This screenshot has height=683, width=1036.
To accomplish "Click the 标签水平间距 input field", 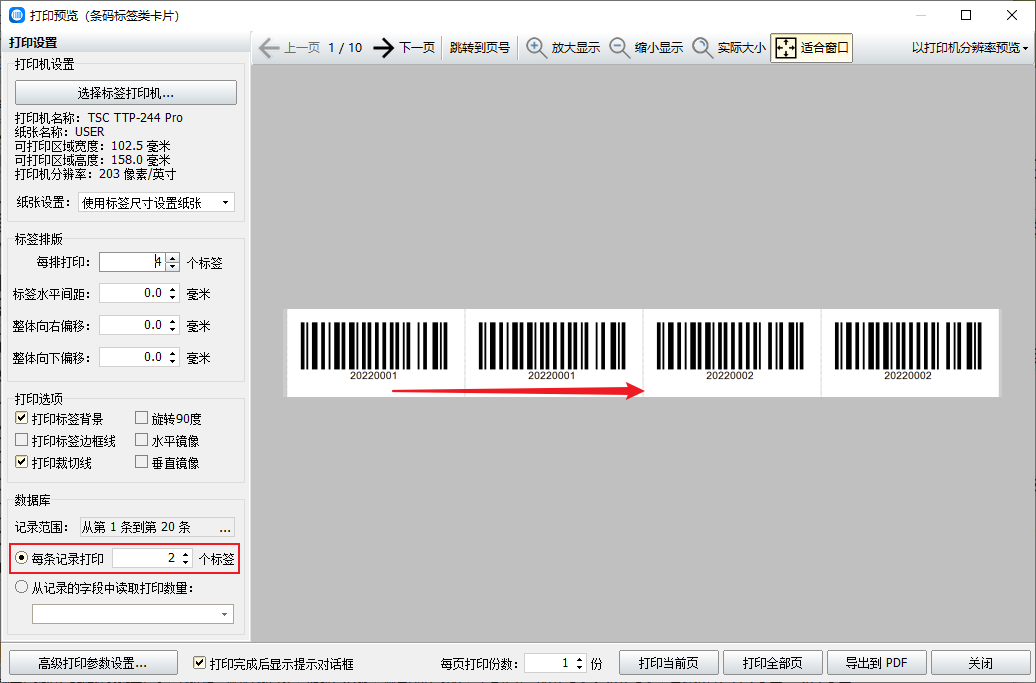I will 133,293.
